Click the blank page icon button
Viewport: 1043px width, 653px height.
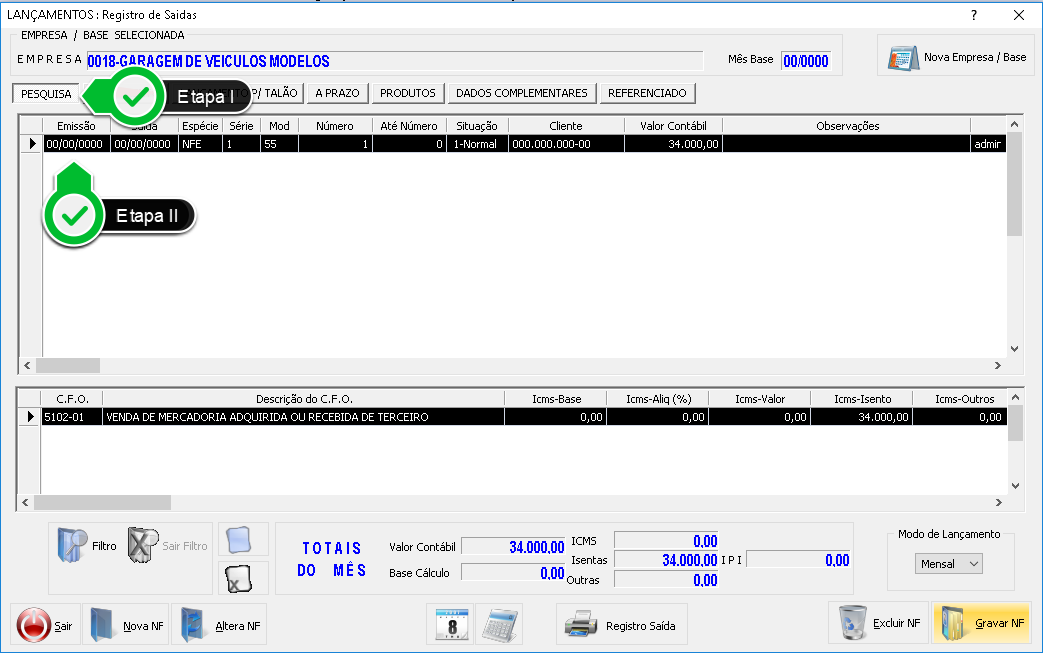pyautogui.click(x=243, y=540)
